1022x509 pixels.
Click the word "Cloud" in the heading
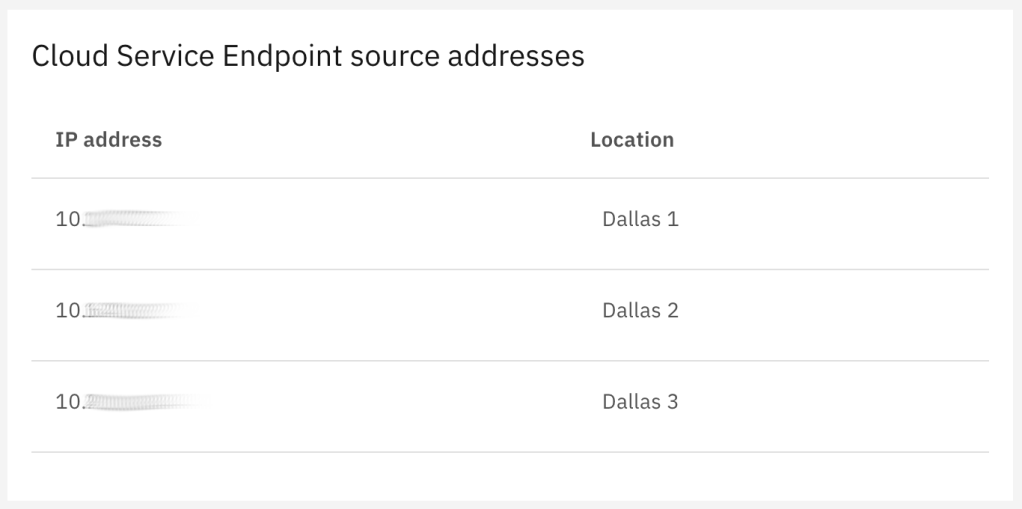[x=68, y=56]
